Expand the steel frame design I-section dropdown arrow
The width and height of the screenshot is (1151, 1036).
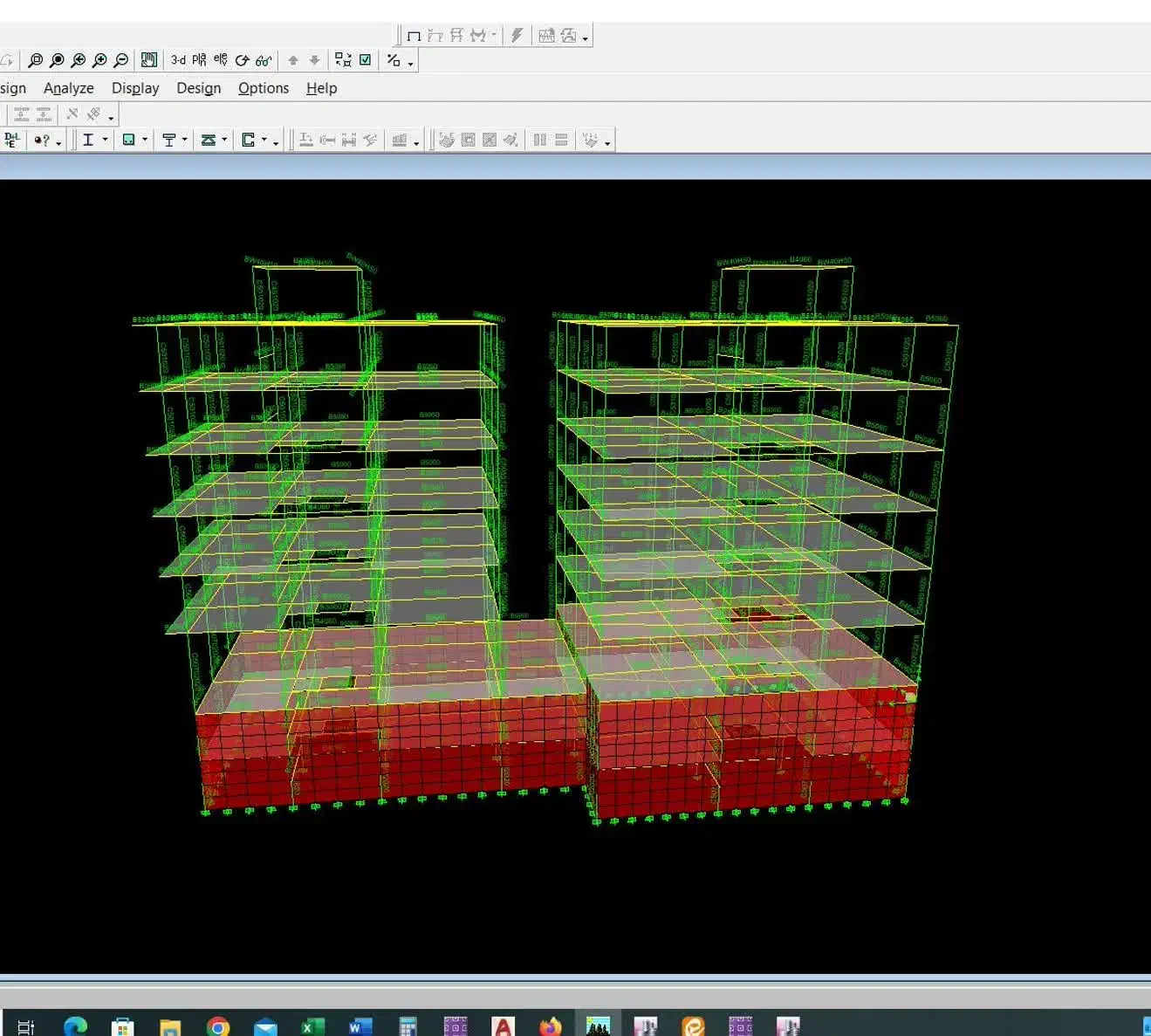point(105,140)
